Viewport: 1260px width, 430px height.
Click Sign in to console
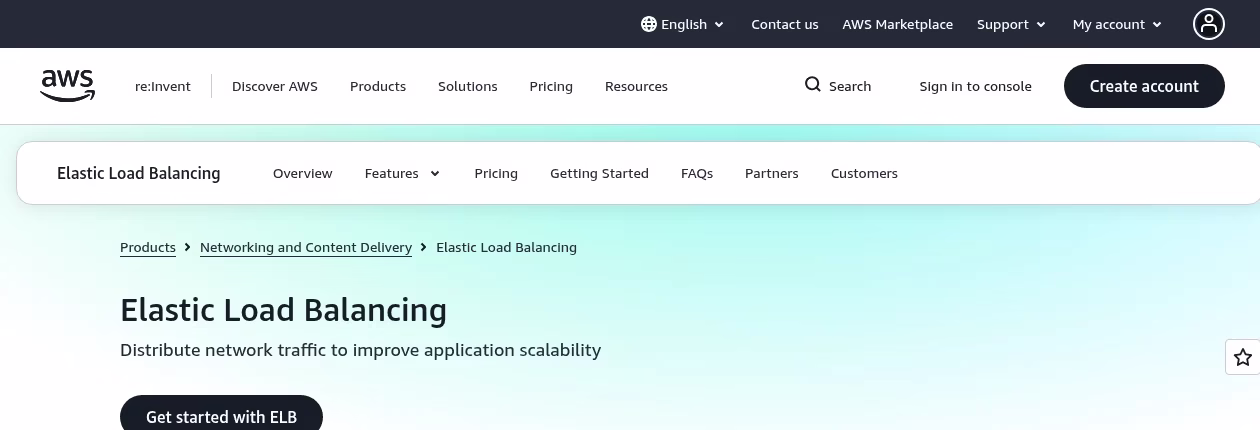pyautogui.click(x=976, y=86)
